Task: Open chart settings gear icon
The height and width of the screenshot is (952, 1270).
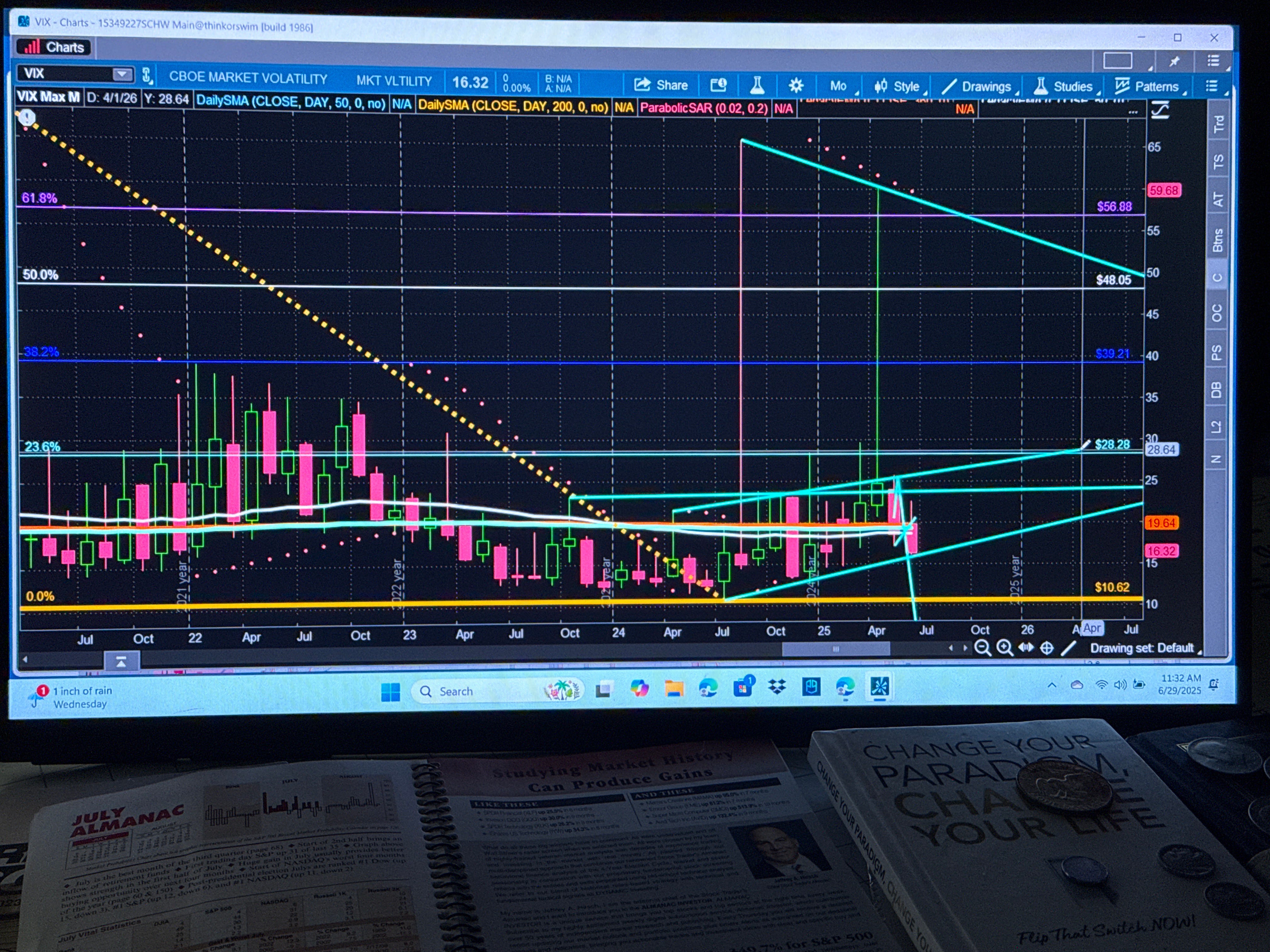Action: 796,86
